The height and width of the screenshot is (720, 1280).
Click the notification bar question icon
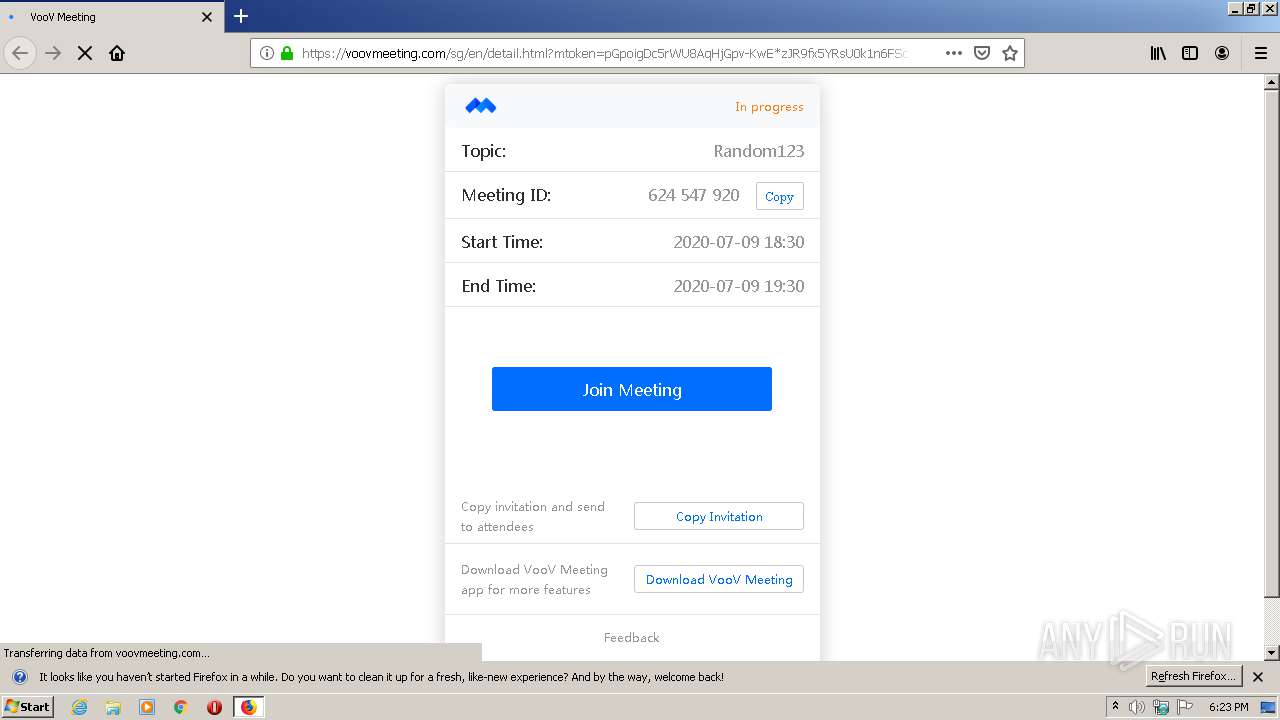(19, 677)
